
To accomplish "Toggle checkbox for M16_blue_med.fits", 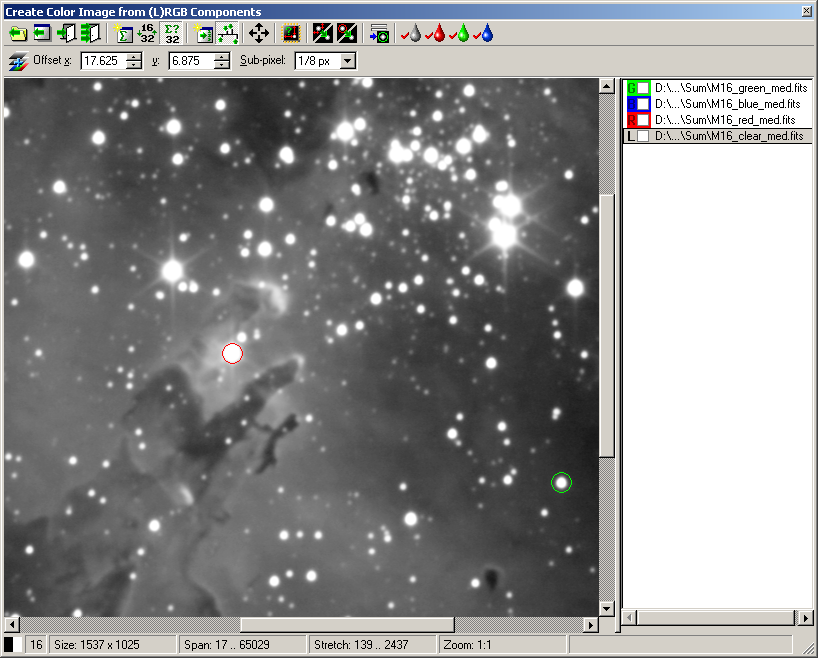I will [644, 104].
